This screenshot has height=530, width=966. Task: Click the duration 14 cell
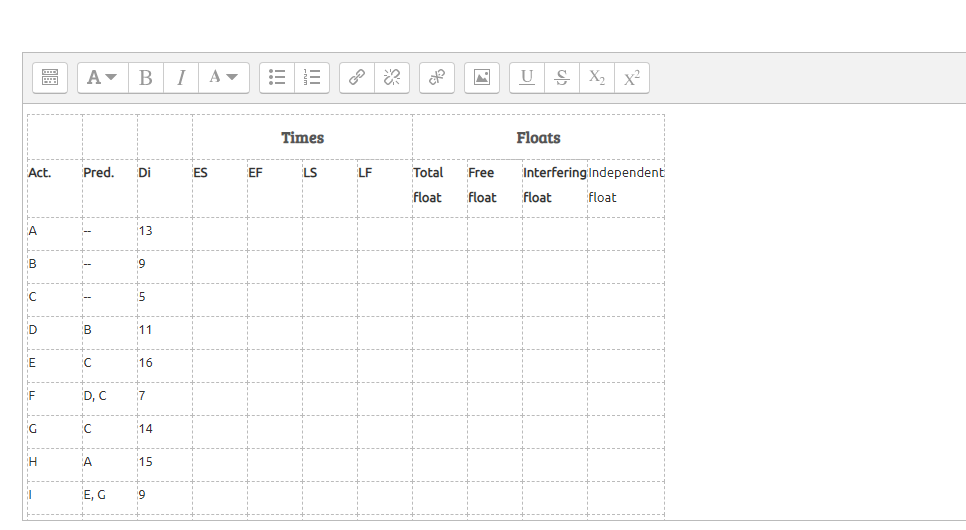pos(164,431)
